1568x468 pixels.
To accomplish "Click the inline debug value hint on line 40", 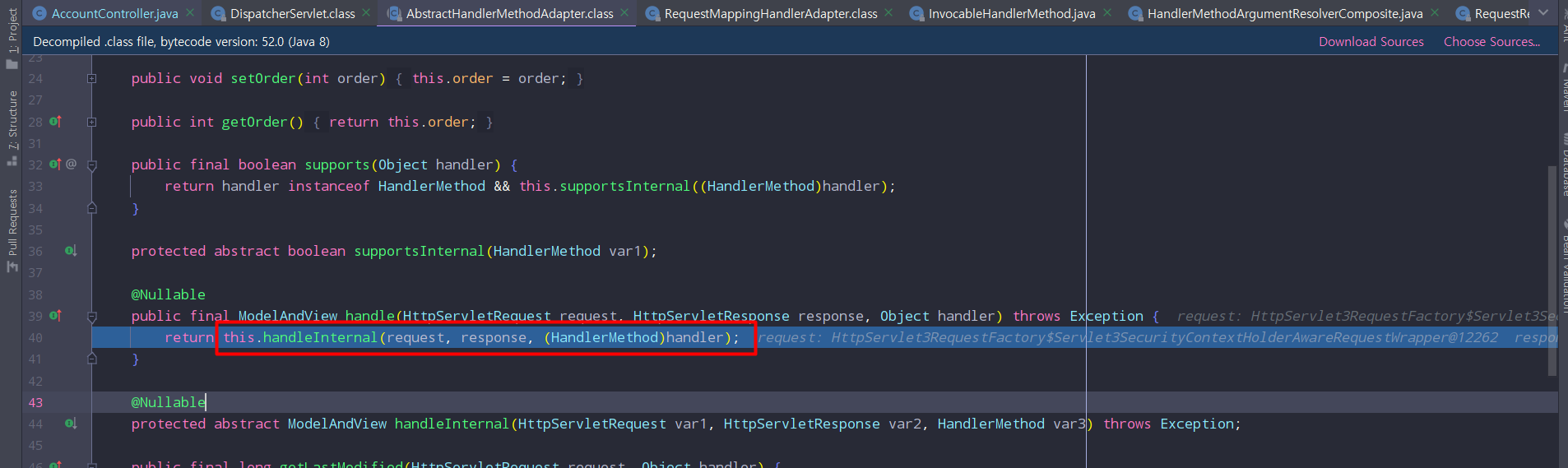I will (1157, 337).
